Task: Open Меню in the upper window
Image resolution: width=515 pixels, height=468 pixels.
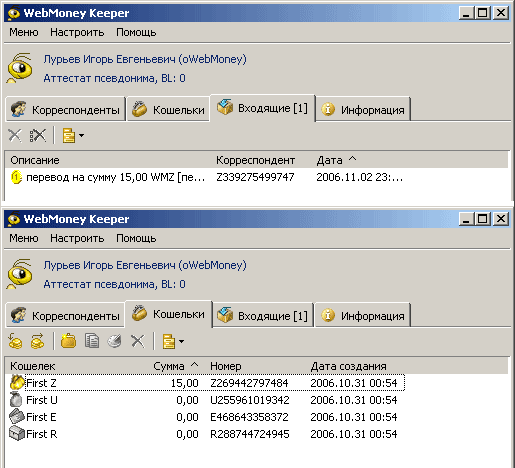Action: pos(24,32)
